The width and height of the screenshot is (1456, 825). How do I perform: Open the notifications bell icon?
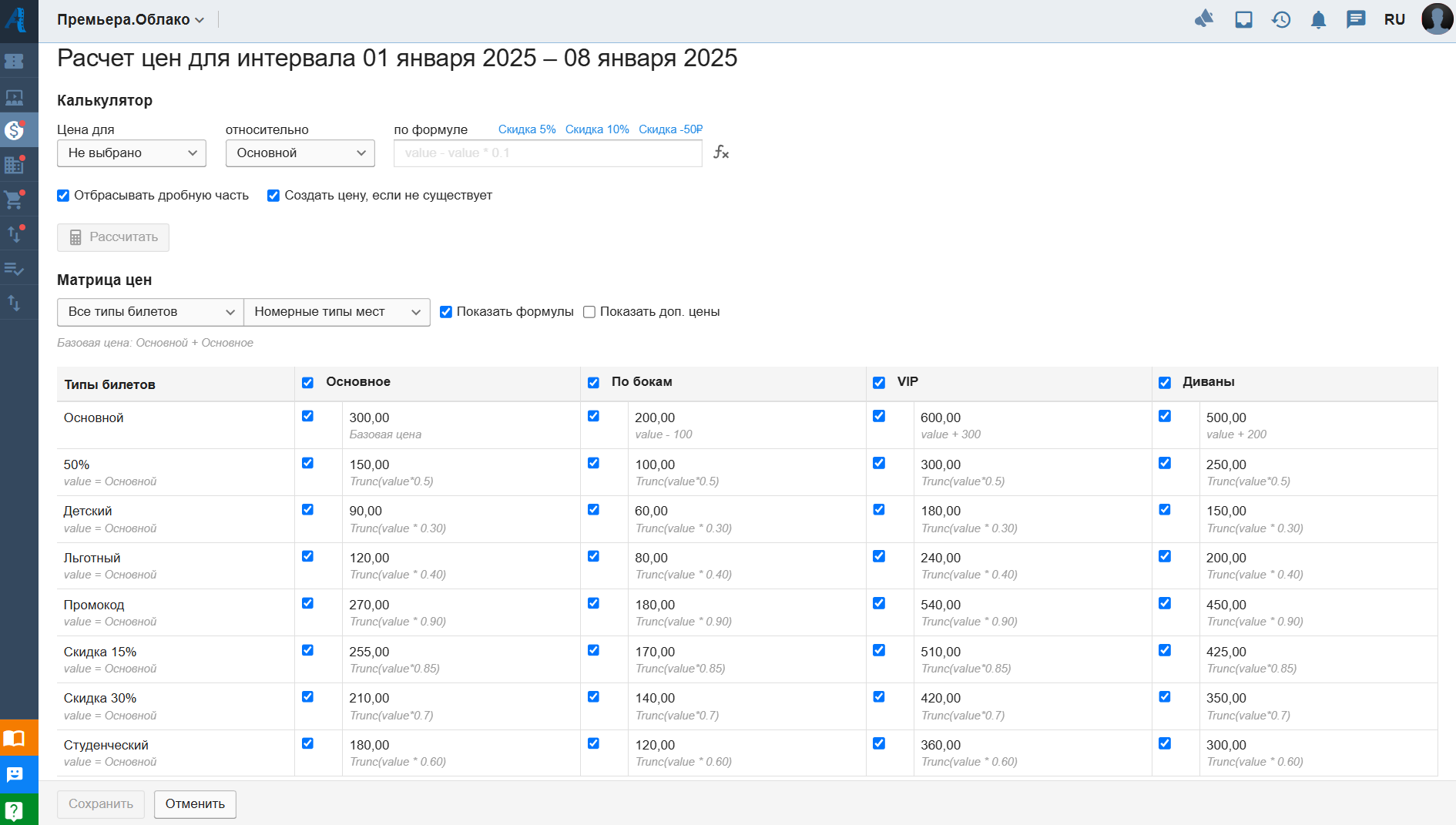pos(1318,20)
